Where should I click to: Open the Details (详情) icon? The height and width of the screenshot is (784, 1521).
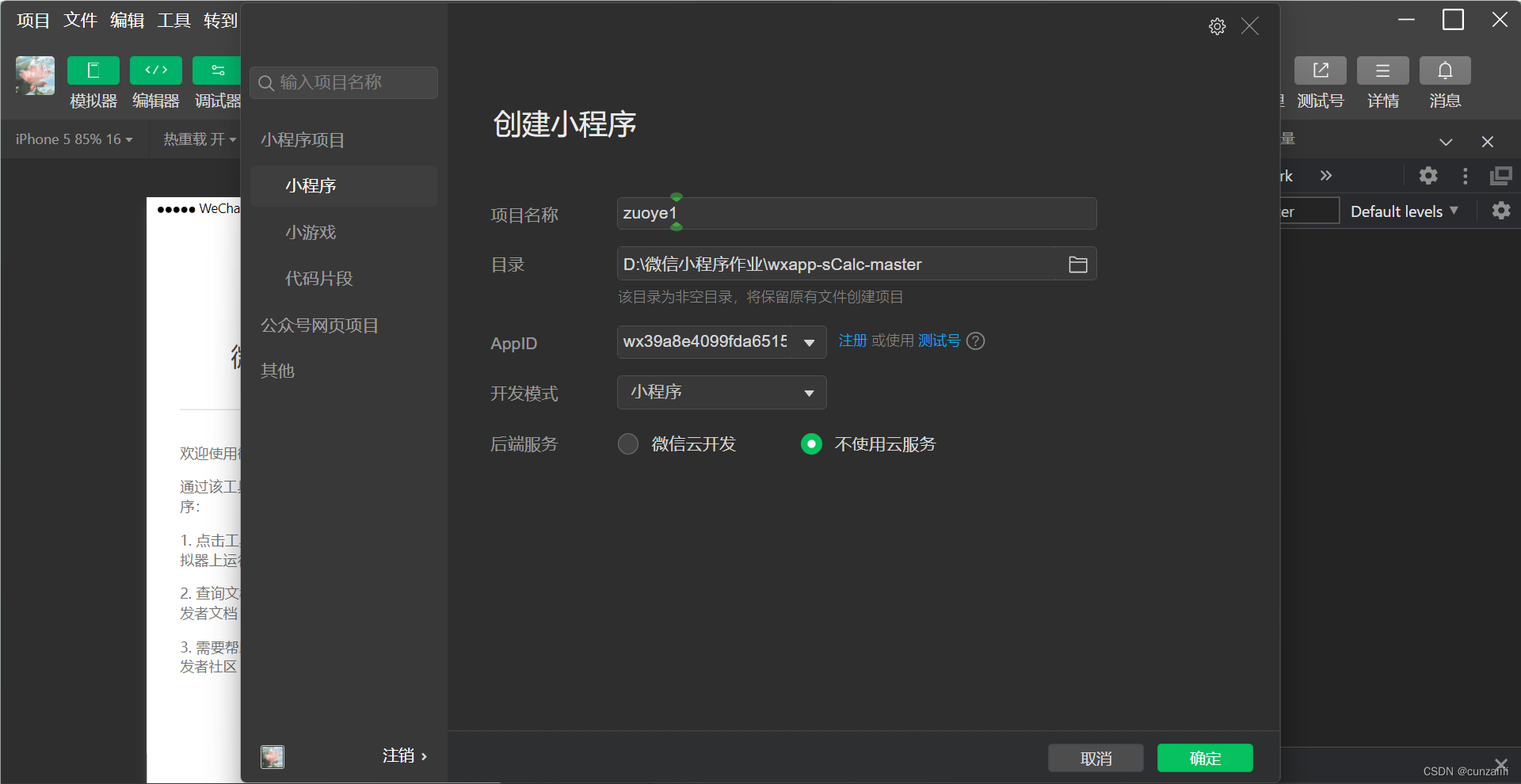tap(1383, 70)
